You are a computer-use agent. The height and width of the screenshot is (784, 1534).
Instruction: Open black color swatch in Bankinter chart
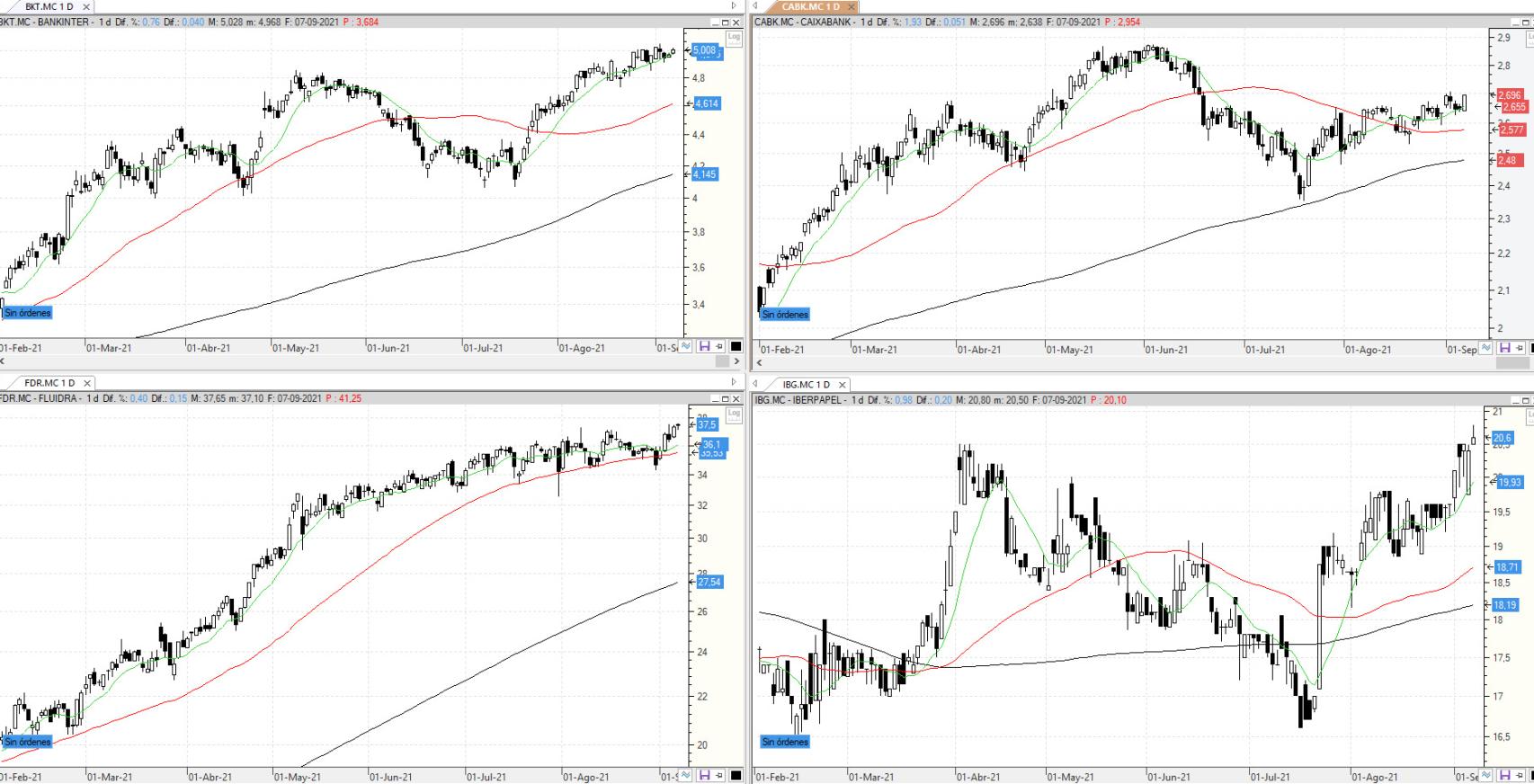(x=735, y=347)
